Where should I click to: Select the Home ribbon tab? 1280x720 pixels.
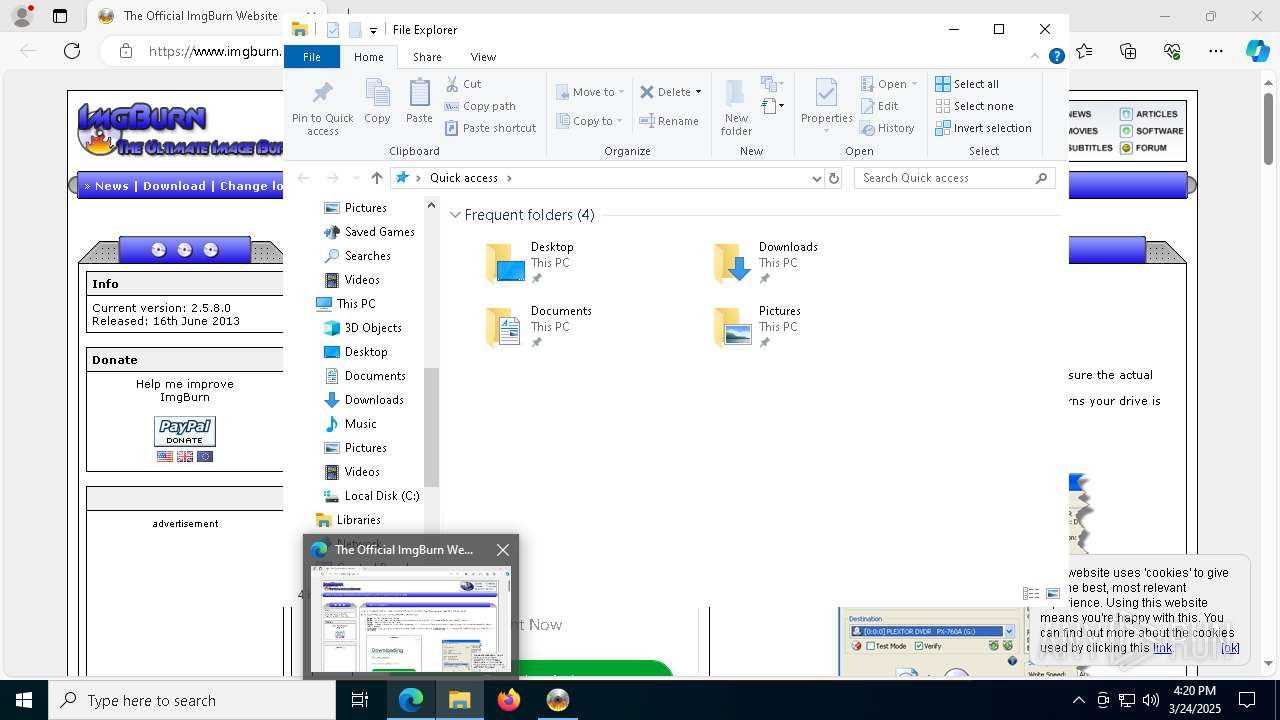368,57
